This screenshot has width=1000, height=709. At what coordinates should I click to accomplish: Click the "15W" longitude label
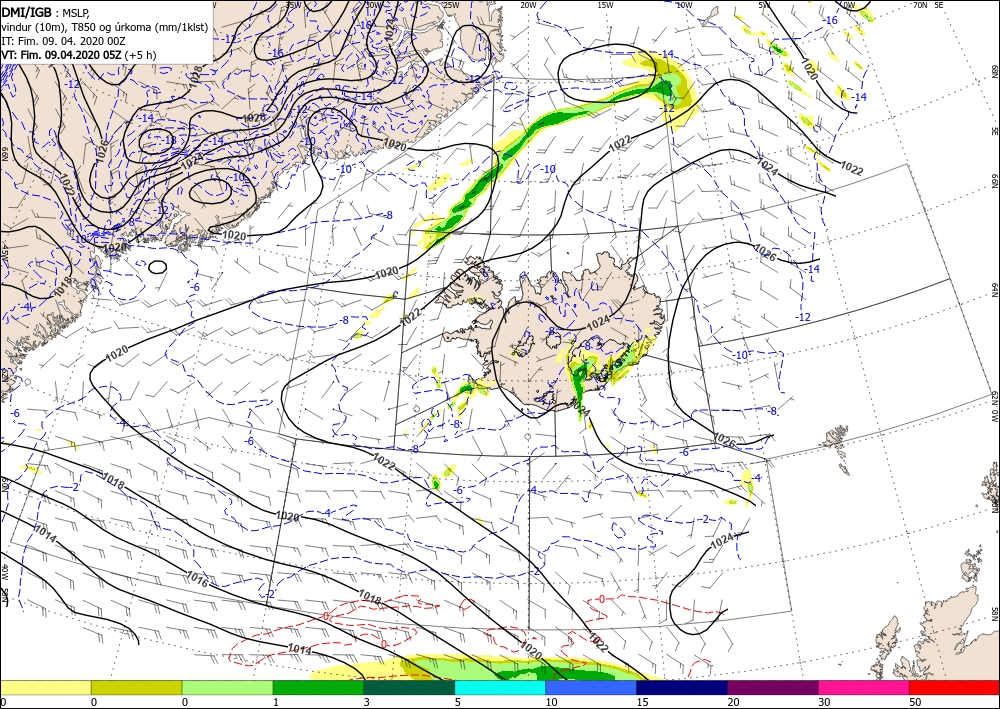[x=605, y=5]
